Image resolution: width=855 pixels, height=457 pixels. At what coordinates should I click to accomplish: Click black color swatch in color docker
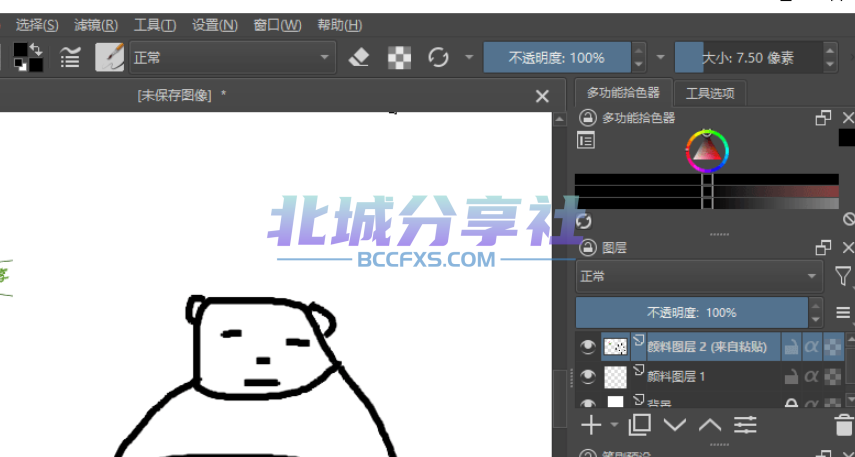[847, 137]
